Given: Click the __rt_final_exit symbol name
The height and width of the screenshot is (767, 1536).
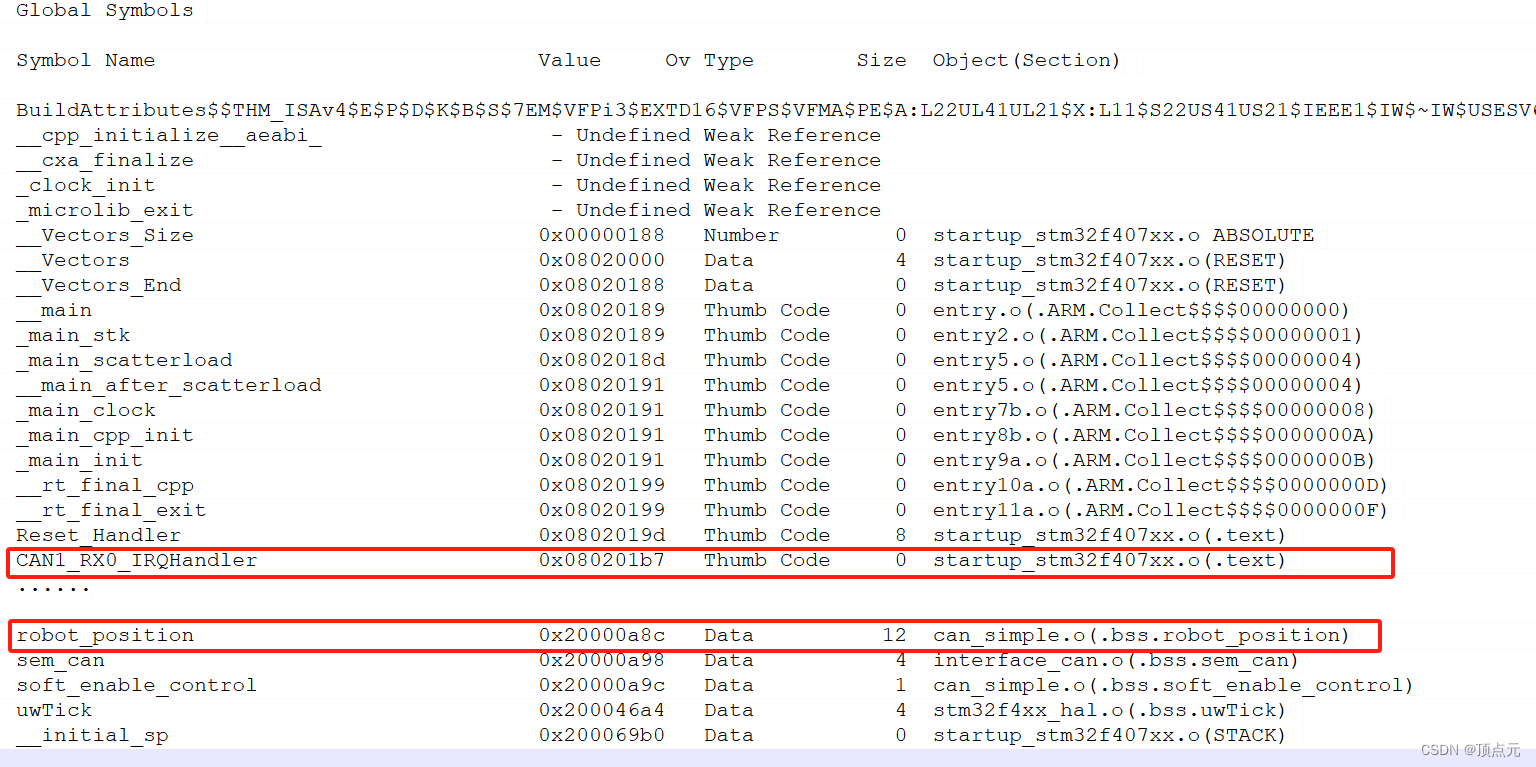Looking at the screenshot, I should 111,510.
